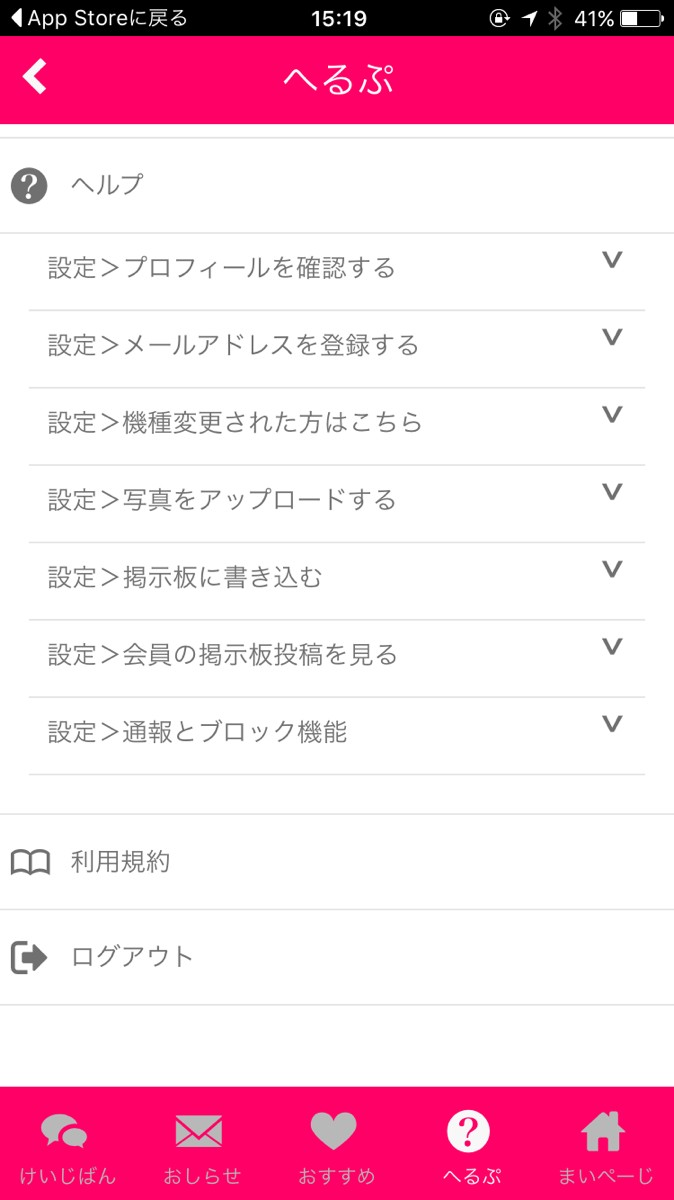Tap the speech bubbles けいじばん icon
Screen dimensions: 674x1200
(x=64, y=1132)
